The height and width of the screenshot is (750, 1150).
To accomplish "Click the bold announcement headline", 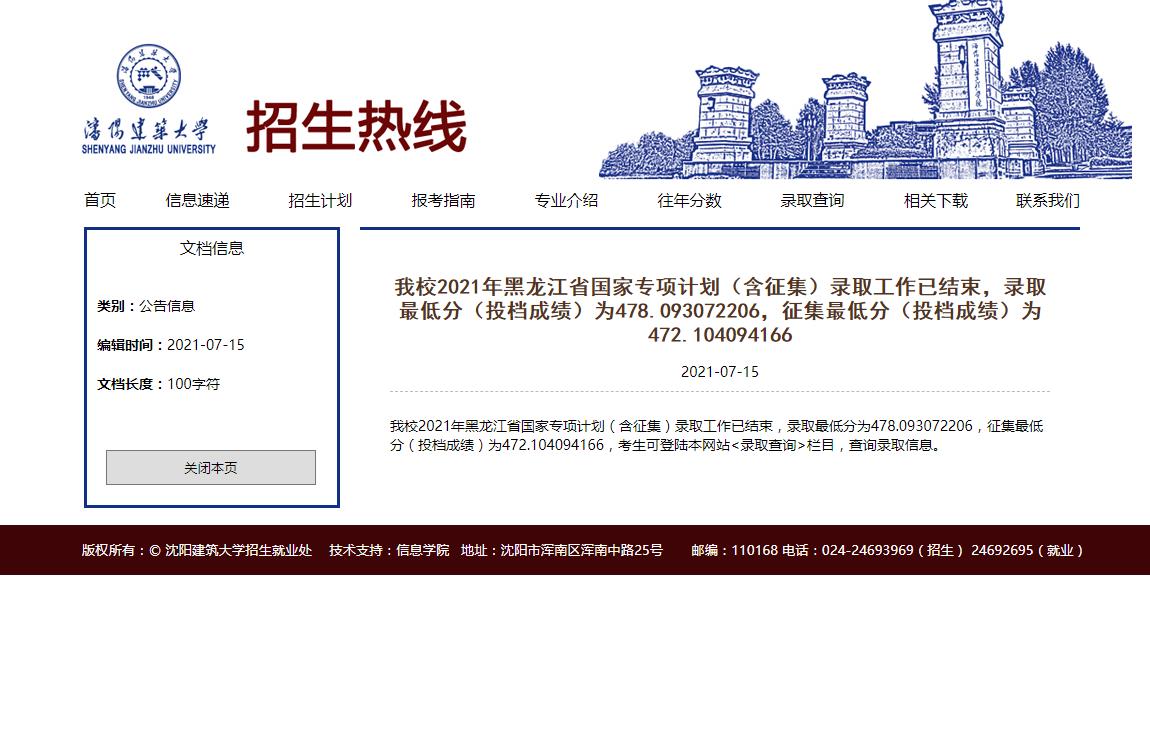I will pos(720,310).
